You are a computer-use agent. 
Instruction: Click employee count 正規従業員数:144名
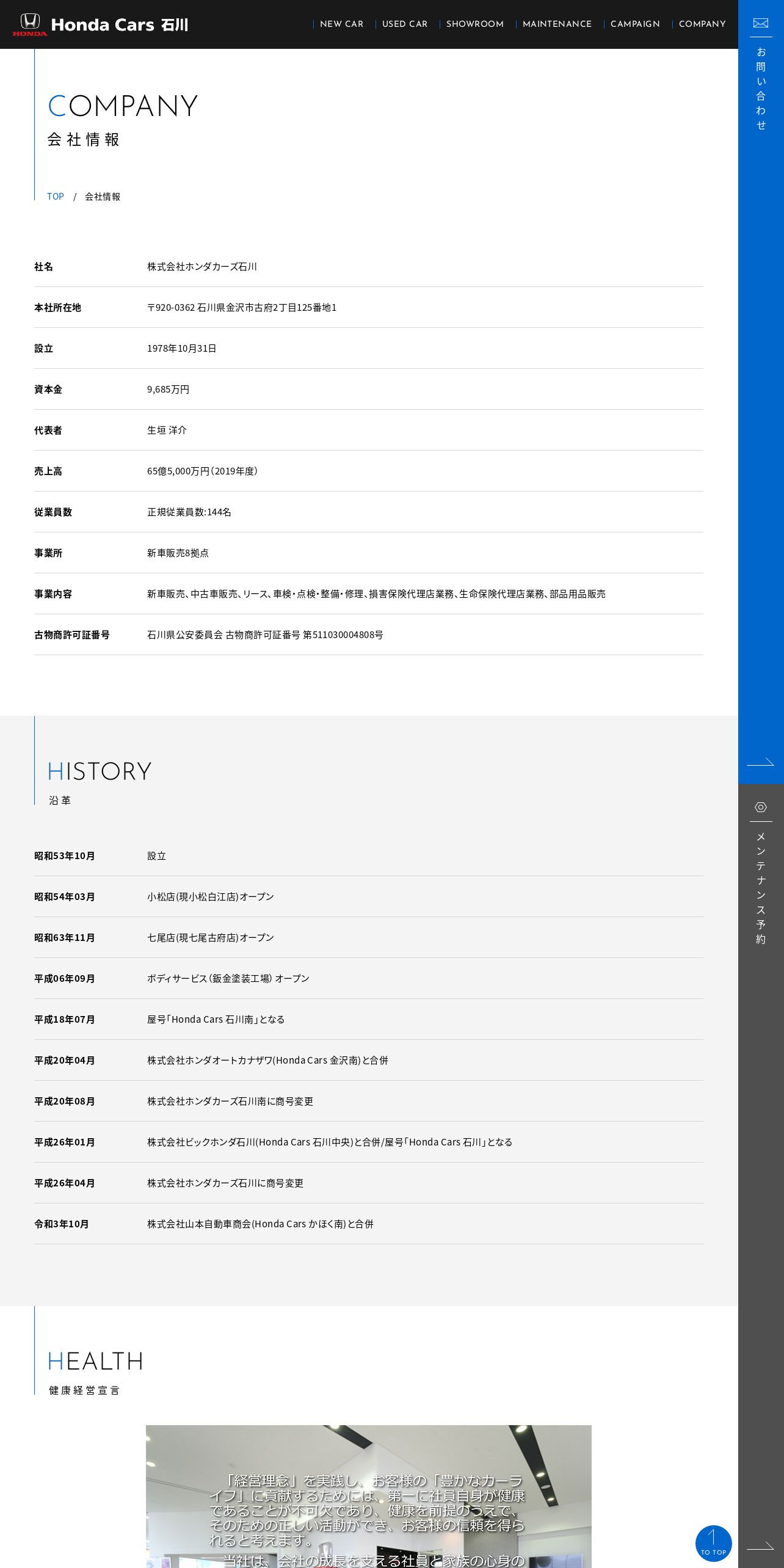pyautogui.click(x=189, y=512)
